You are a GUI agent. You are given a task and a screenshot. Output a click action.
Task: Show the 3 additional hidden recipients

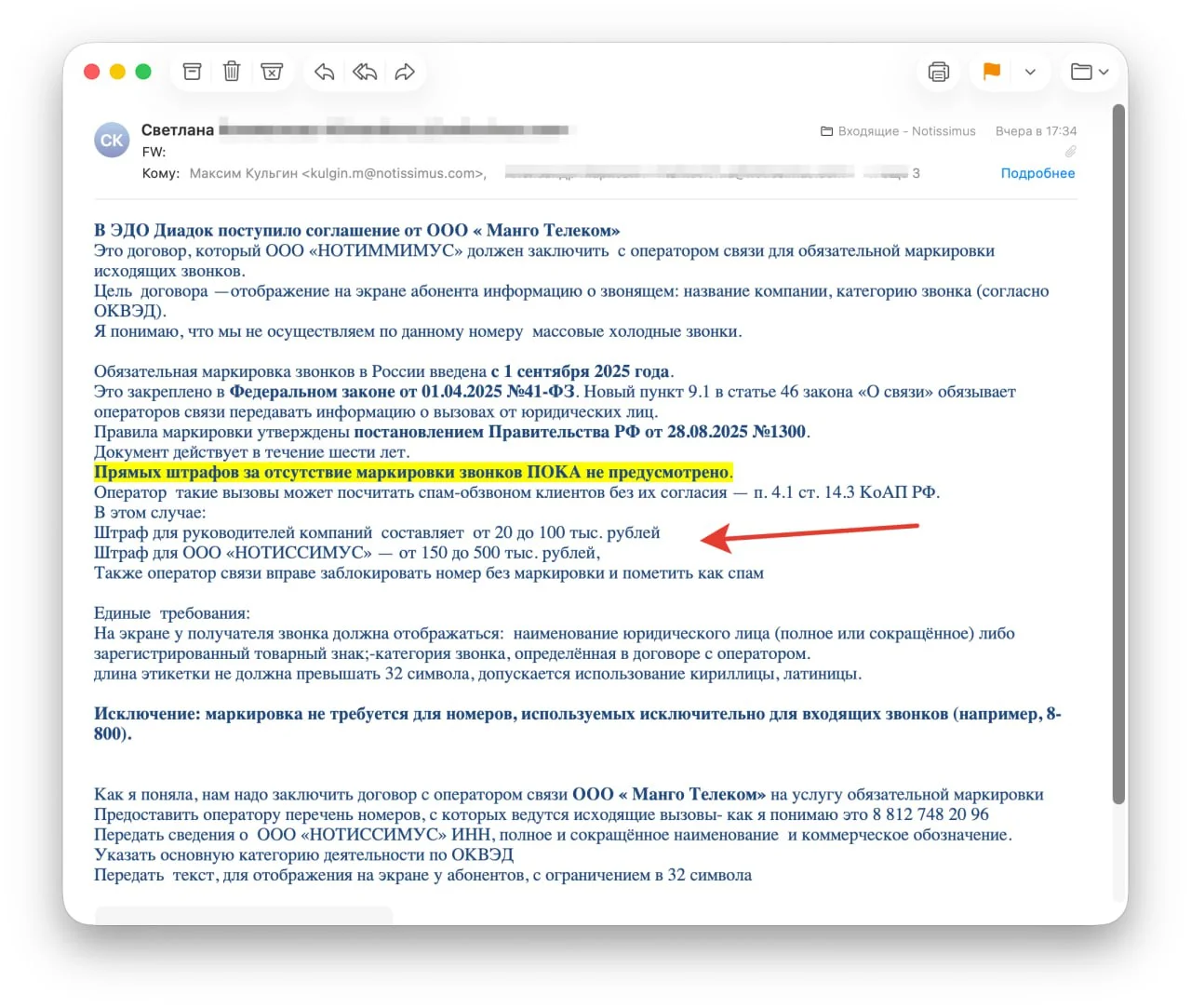tap(916, 173)
